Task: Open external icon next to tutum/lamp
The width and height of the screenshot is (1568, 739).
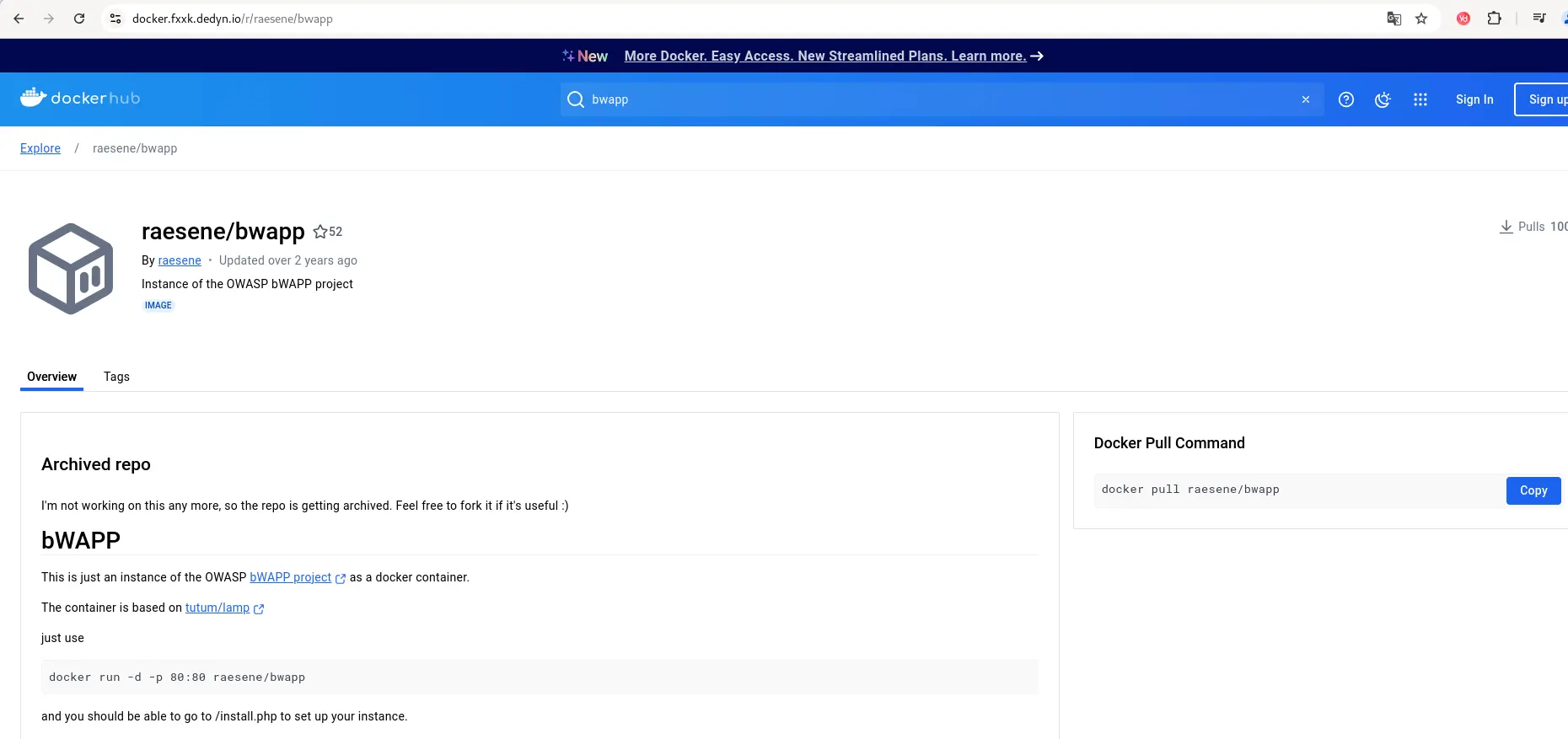Action: (x=259, y=608)
